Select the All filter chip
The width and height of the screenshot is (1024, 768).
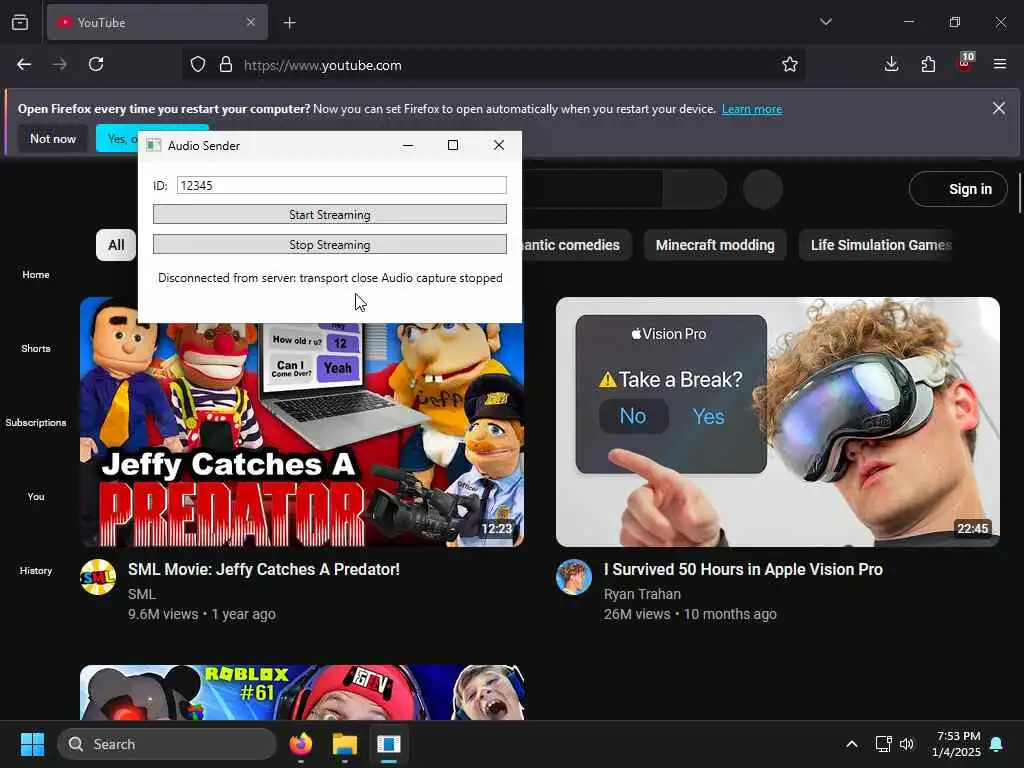point(116,245)
